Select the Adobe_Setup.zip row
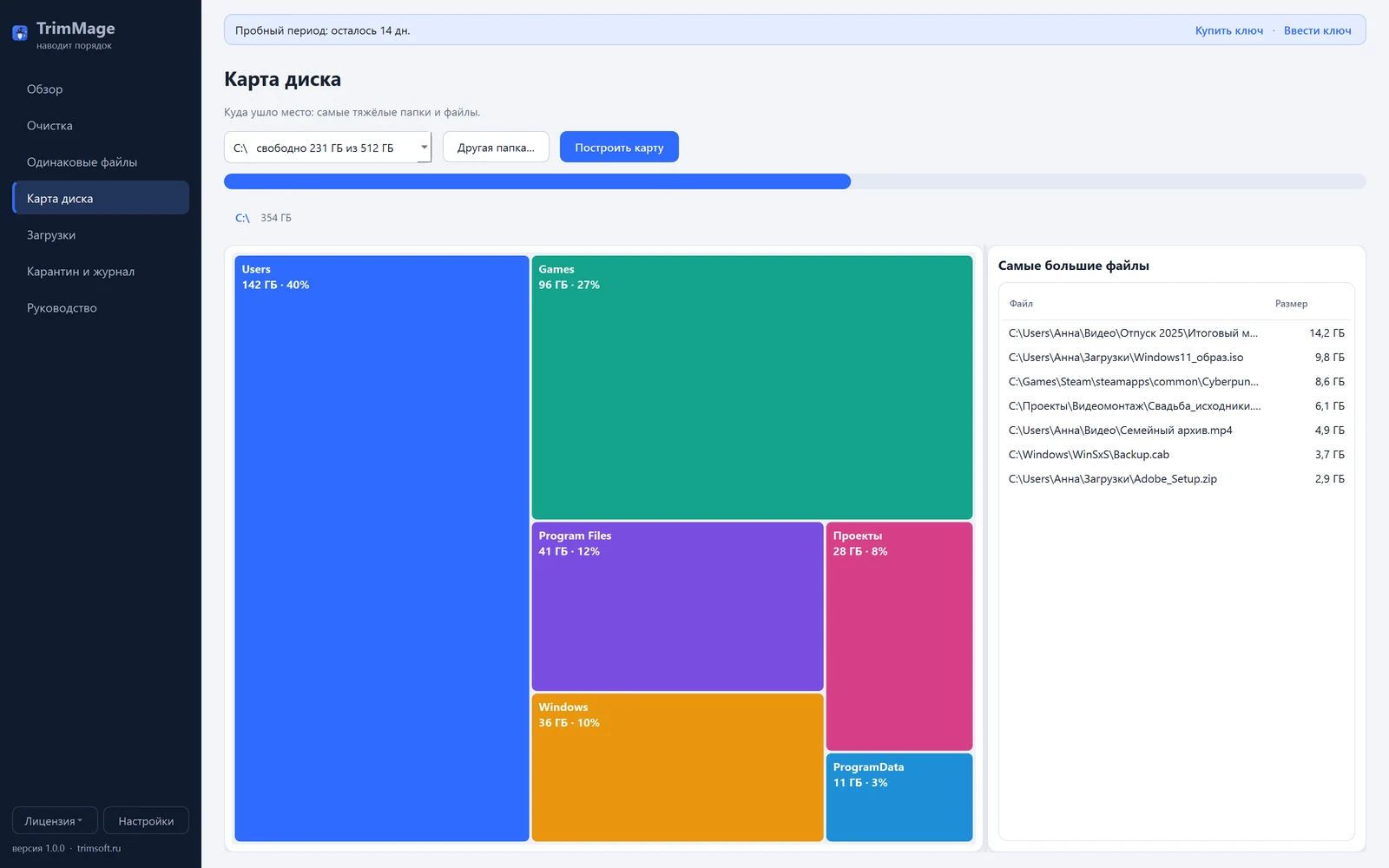Image resolution: width=1389 pixels, height=868 pixels. tap(1176, 479)
